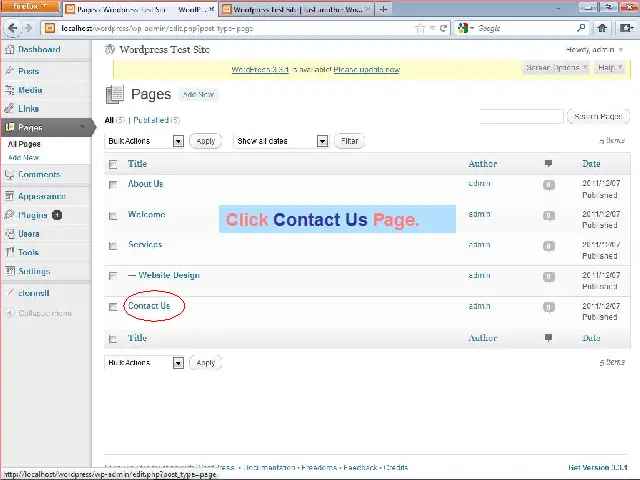Screen dimensions: 640x480
Task: Click the Media icon in sidebar
Action: click(x=9, y=90)
